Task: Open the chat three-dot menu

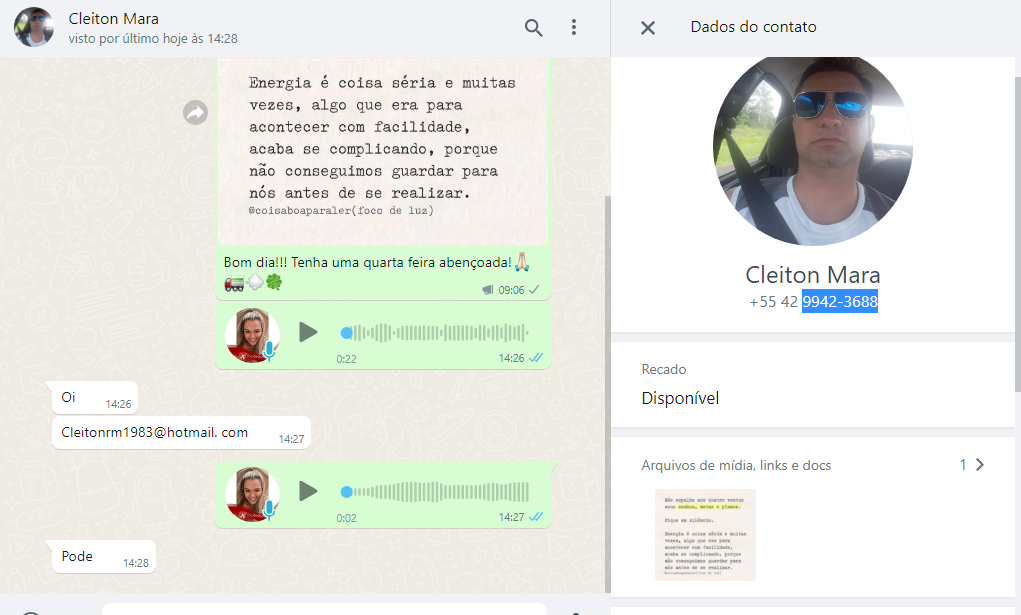Action: point(574,28)
